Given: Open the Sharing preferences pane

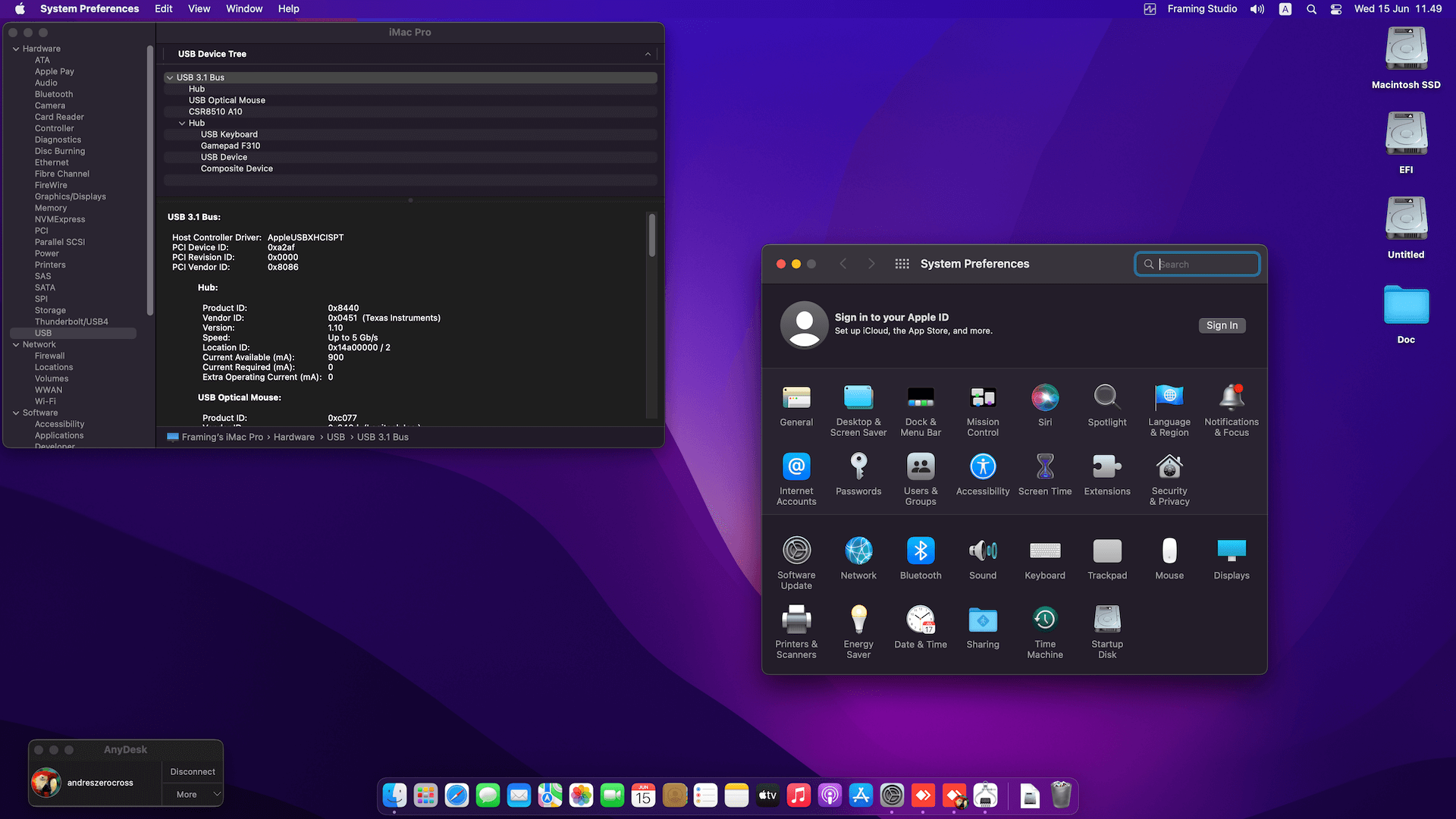Looking at the screenshot, I should [983, 620].
